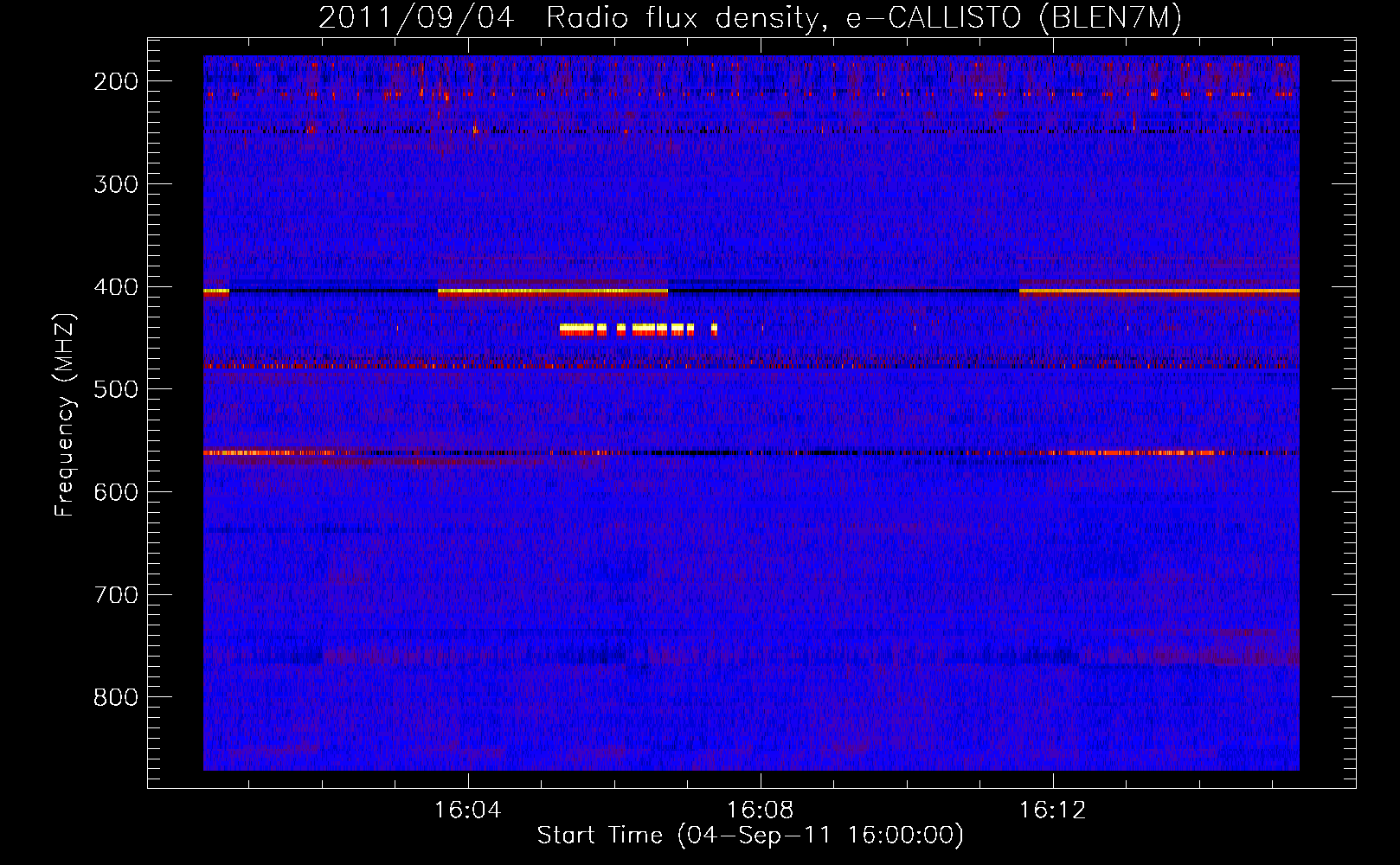The image size is (1400, 865).
Task: Select the 700 frequency tick label
Action: pos(116,595)
